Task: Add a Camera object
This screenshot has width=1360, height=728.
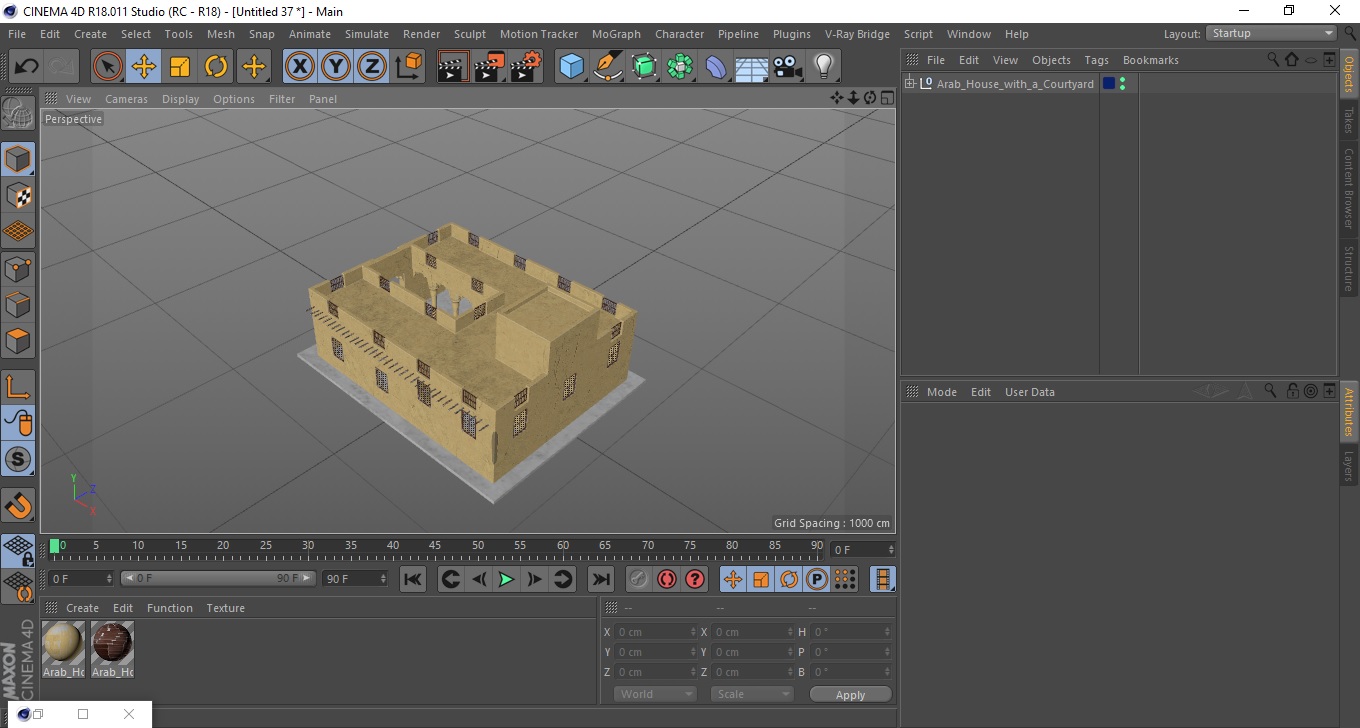Action: (788, 67)
